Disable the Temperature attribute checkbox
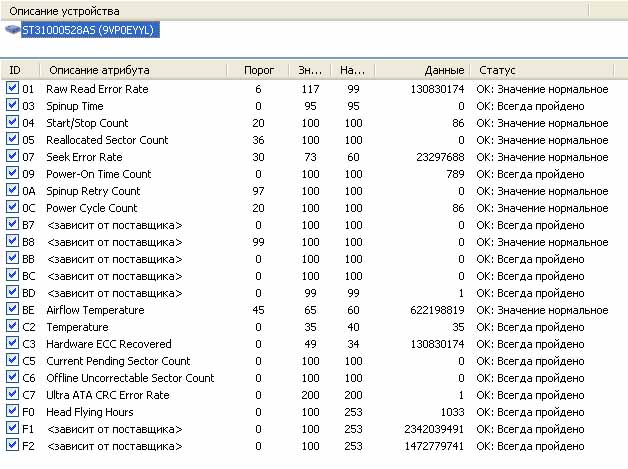The image size is (628, 469). click(12, 327)
